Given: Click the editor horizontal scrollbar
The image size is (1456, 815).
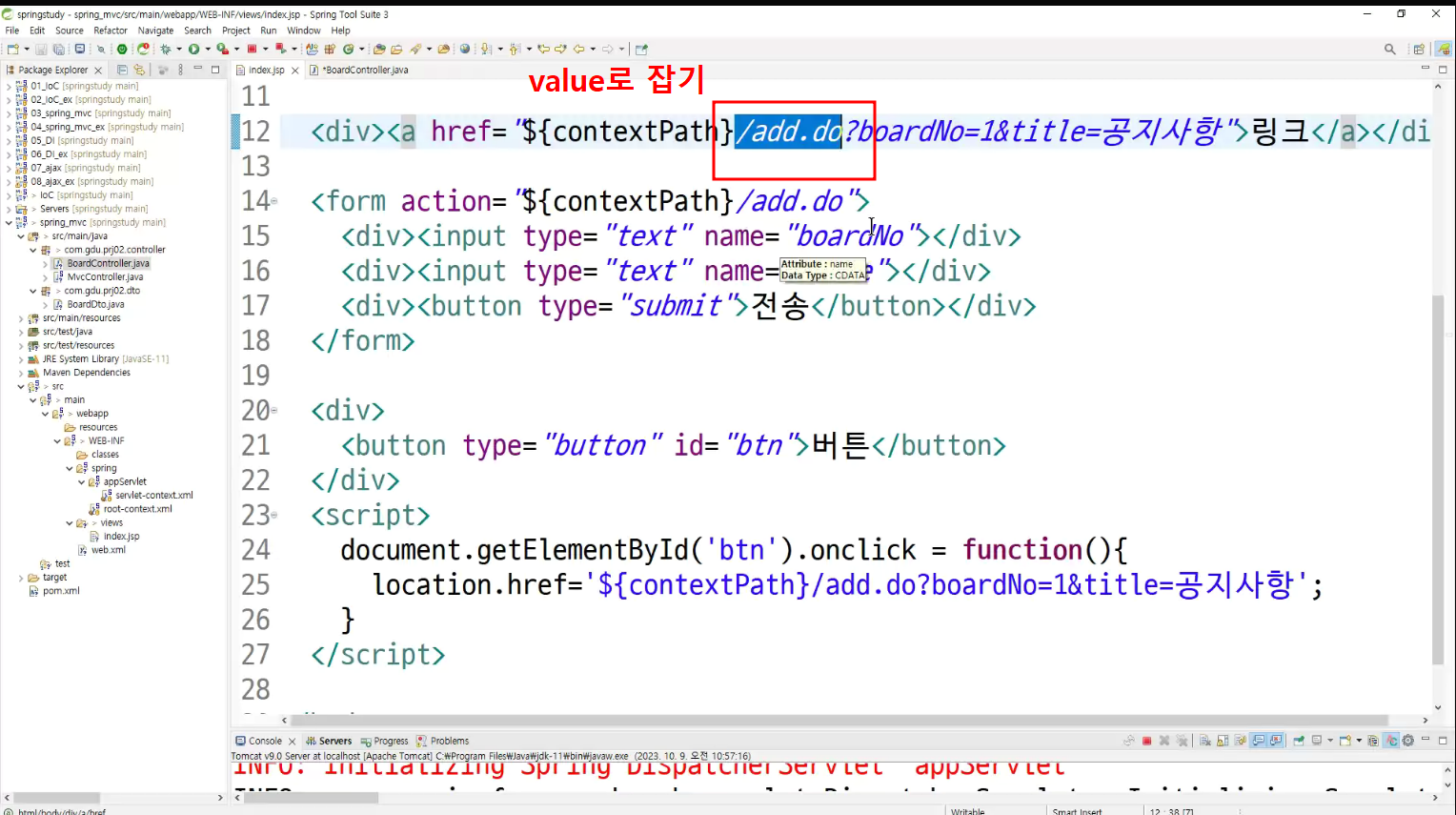Looking at the screenshot, I should click(839, 720).
